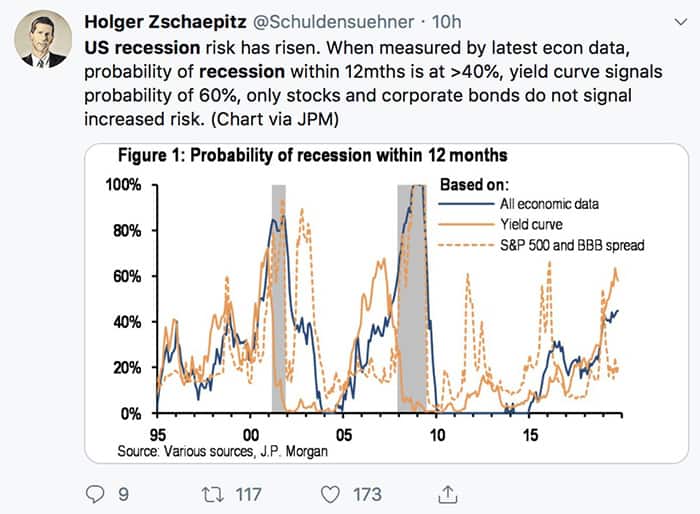The image size is (700, 514).
Task: Click the retweet count 117
Action: pyautogui.click(x=246, y=493)
